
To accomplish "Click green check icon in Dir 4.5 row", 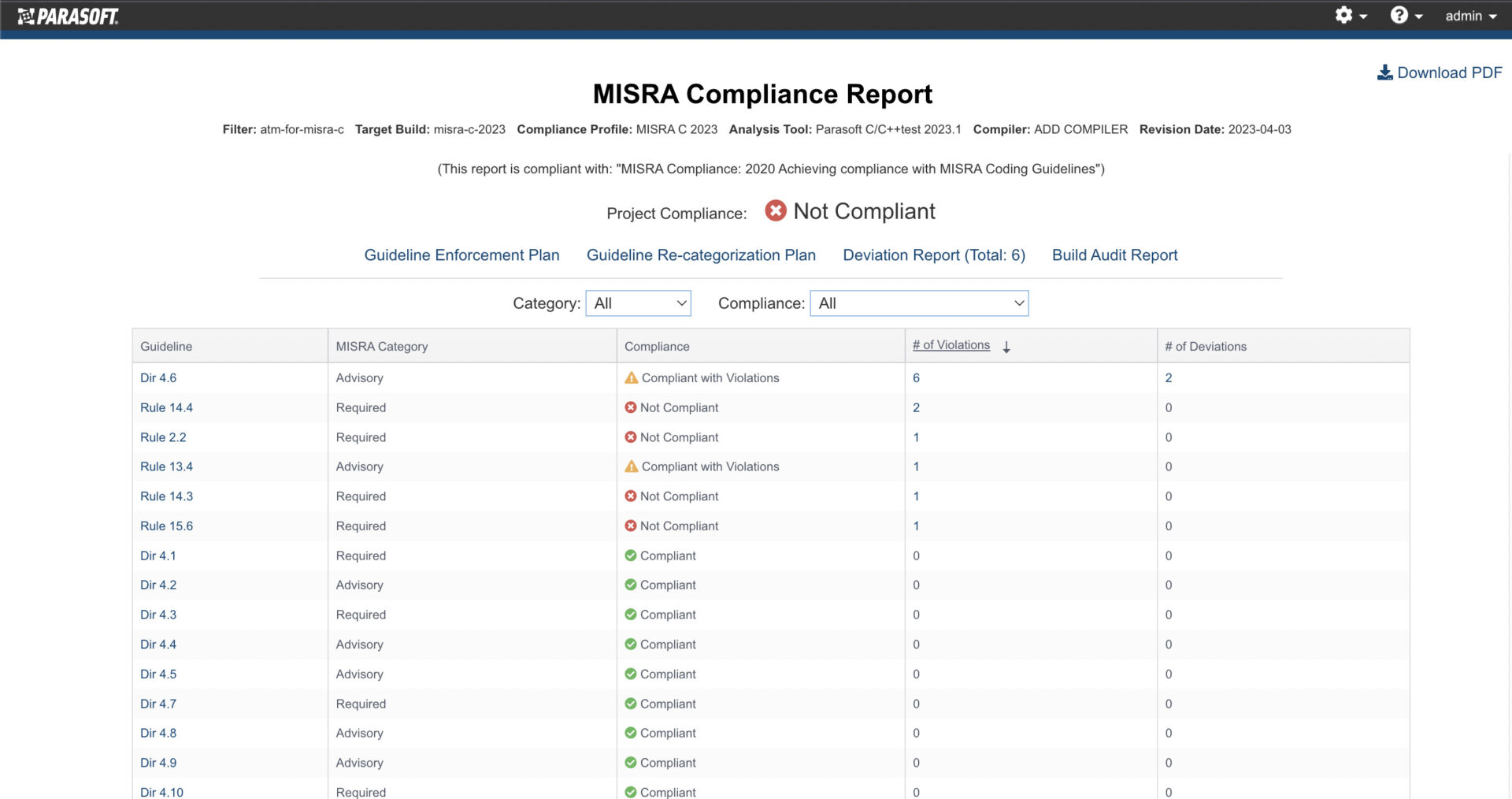I will coord(630,674).
